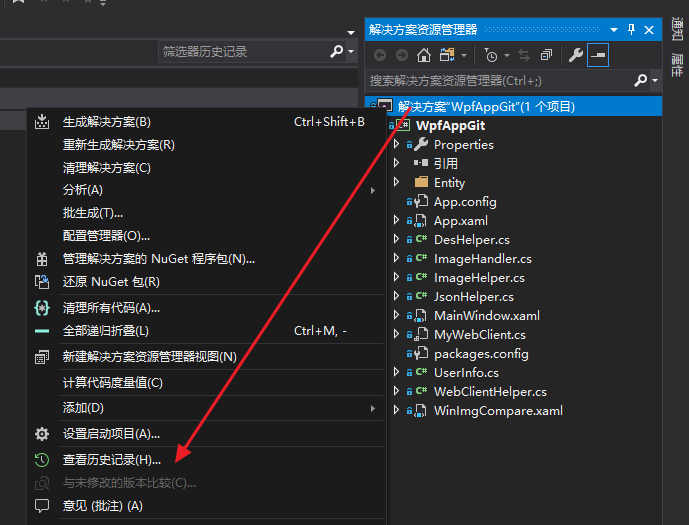Open Solution Explorer window position menu arrow
Viewport: 689px width, 525px height.
tap(613, 30)
